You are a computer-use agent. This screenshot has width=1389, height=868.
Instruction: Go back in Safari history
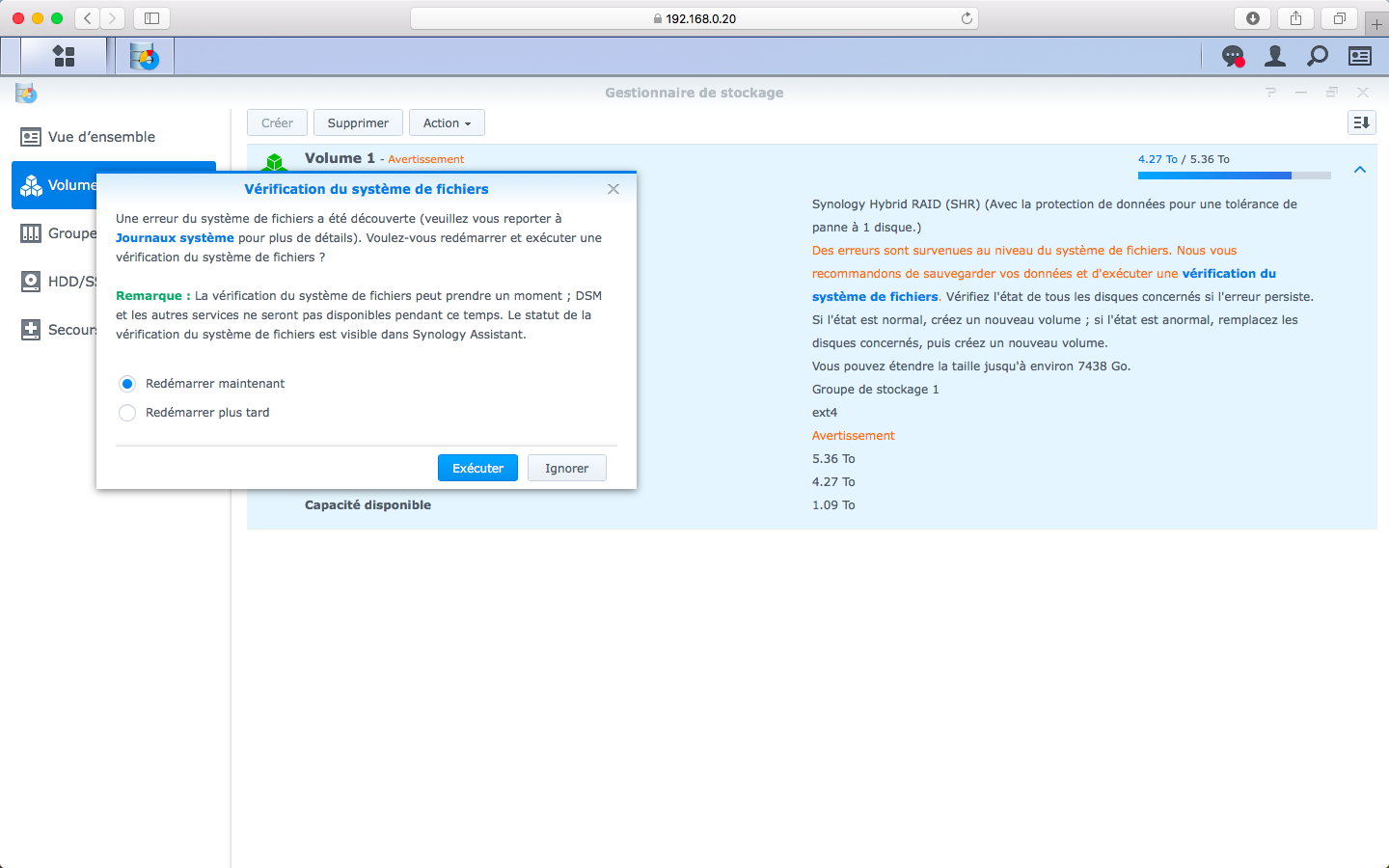click(88, 18)
